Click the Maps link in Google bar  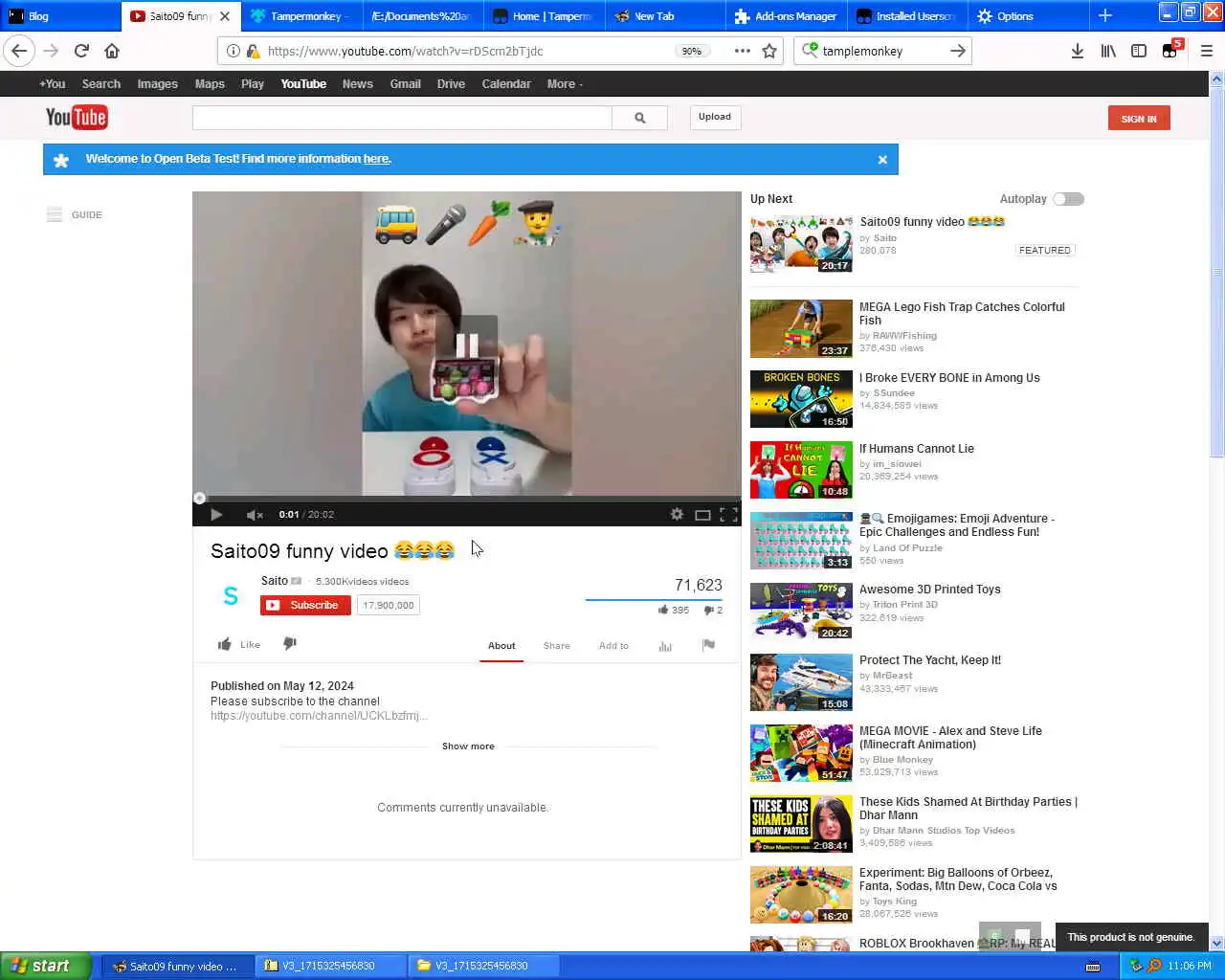pos(210,84)
